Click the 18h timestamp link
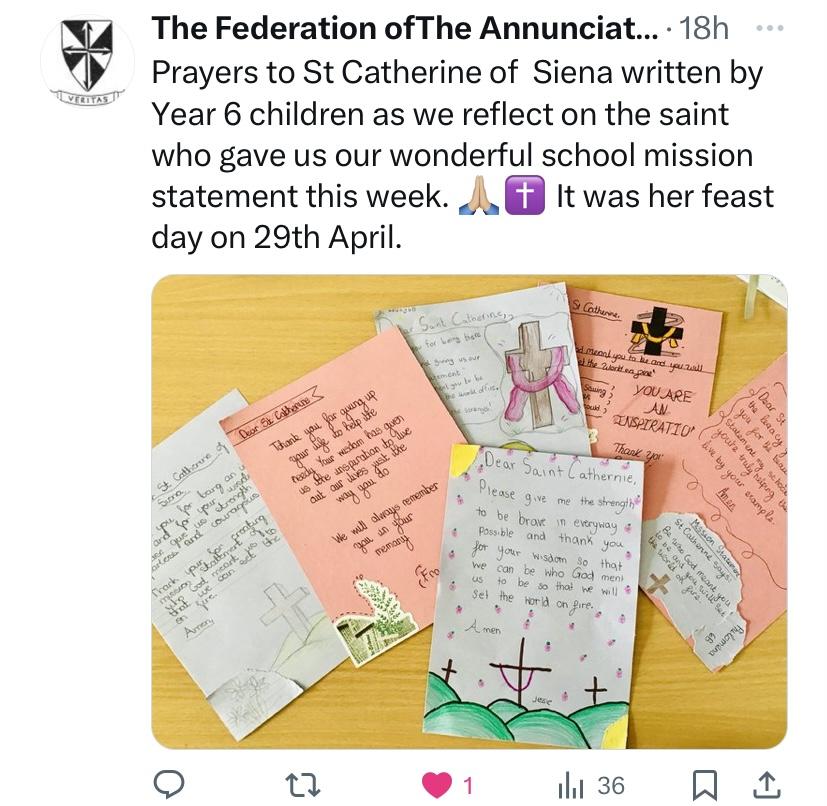 click(703, 31)
